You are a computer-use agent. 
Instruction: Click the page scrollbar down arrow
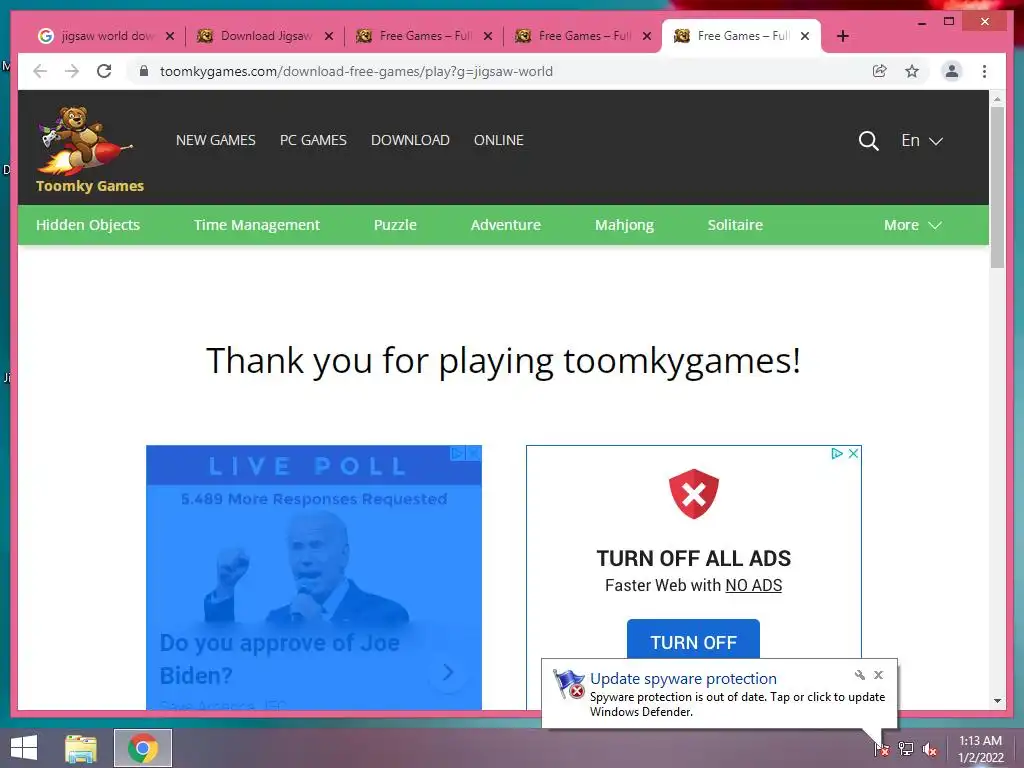point(997,701)
